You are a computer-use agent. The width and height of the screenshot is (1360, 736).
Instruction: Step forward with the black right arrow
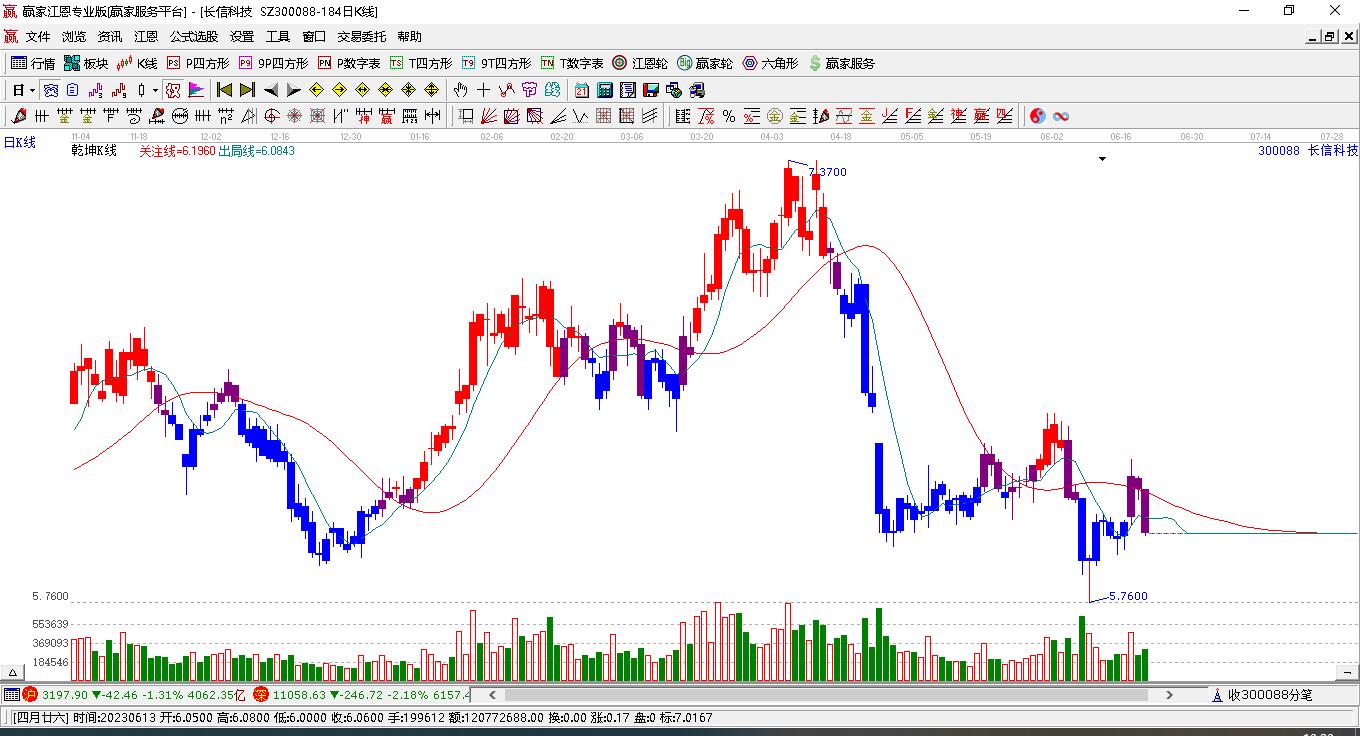pyautogui.click(x=293, y=90)
